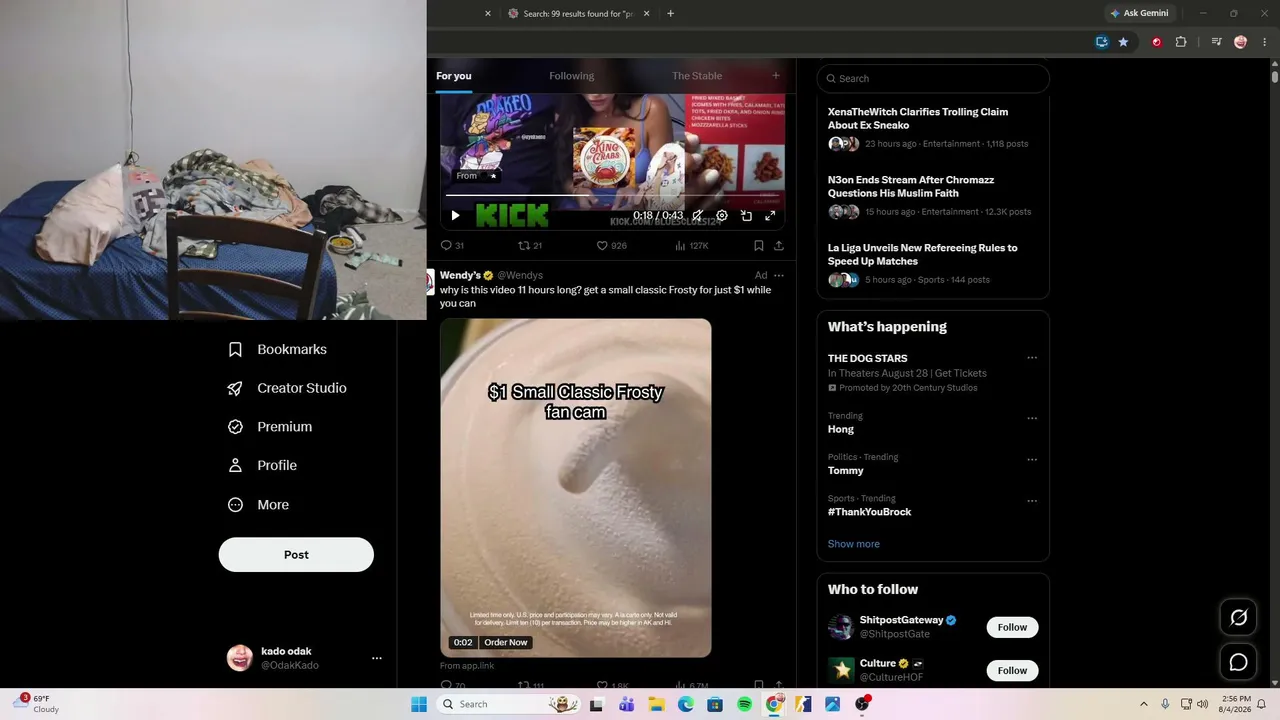
Task: Toggle the bookmark star for this page
Action: pyautogui.click(x=1123, y=42)
